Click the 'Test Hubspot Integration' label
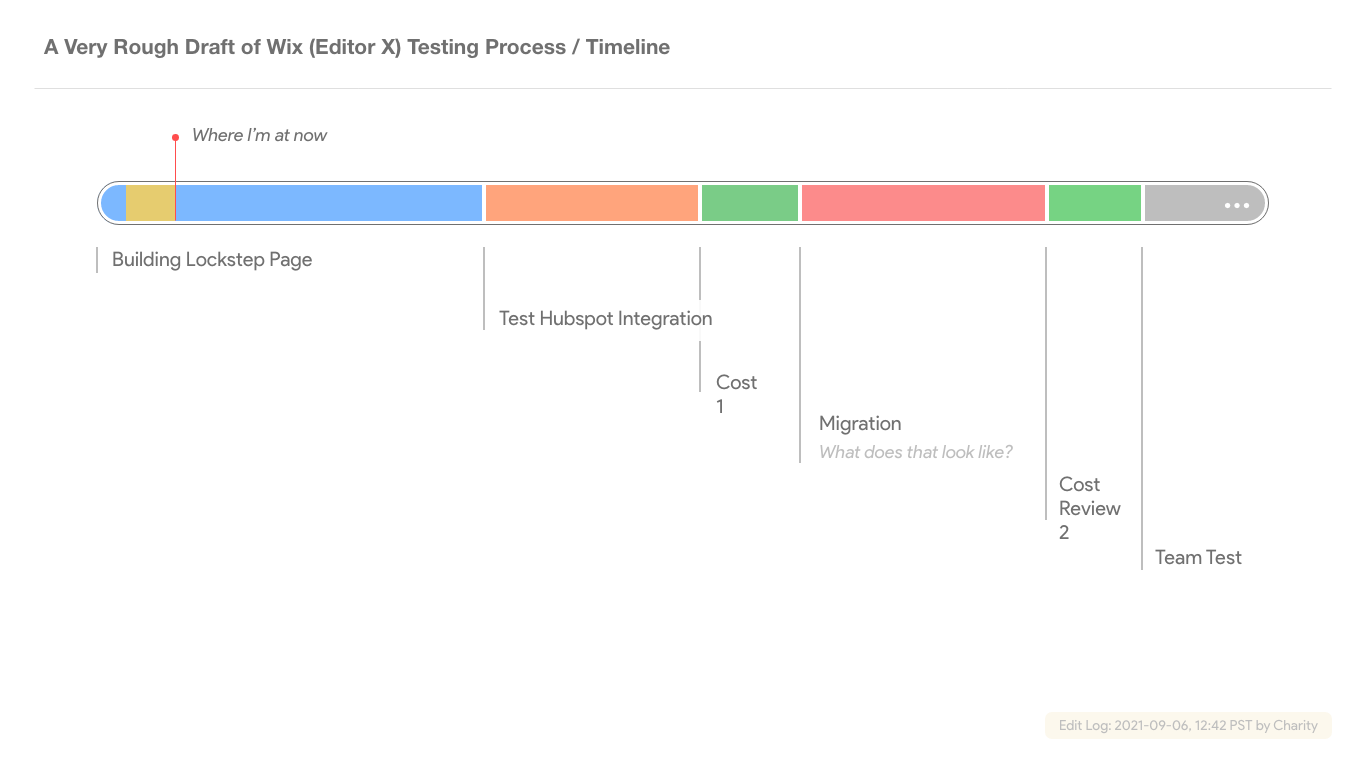Screen dimensions: 1366x768 tap(606, 319)
